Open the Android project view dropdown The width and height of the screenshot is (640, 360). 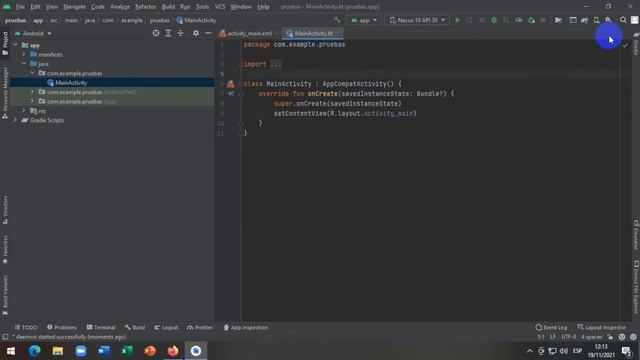click(x=33, y=33)
